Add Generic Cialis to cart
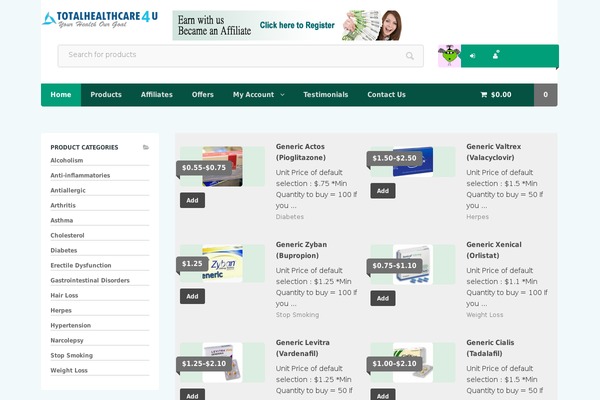This screenshot has height=400, width=600. pos(383,395)
